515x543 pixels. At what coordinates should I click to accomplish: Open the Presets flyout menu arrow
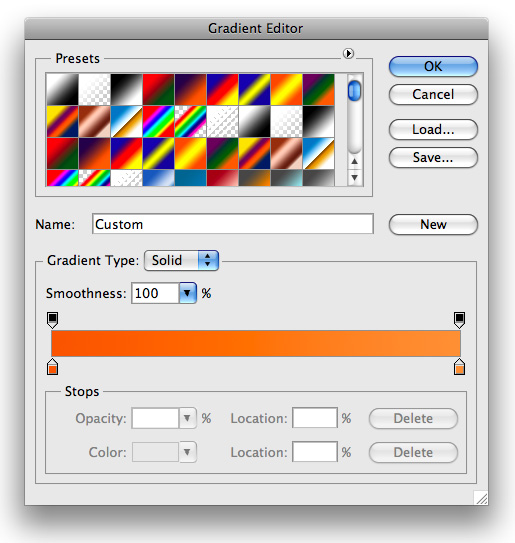click(348, 54)
